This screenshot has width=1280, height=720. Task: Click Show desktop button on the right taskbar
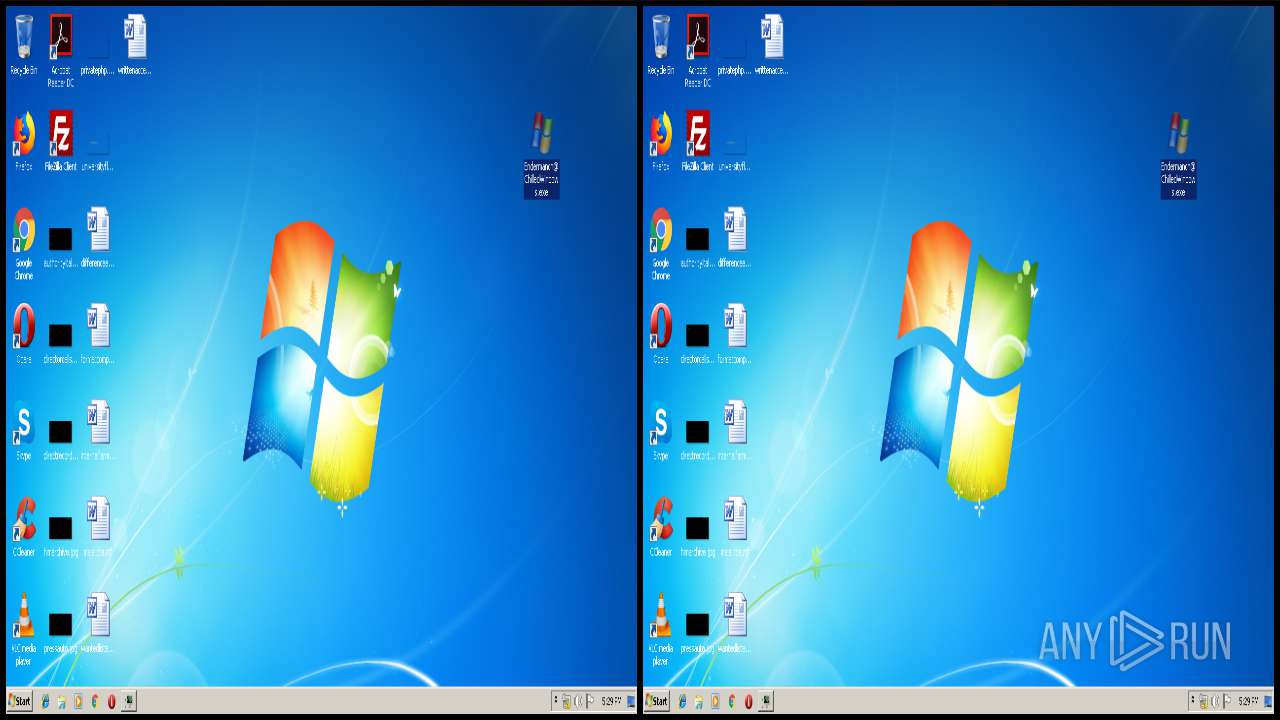point(1268,701)
